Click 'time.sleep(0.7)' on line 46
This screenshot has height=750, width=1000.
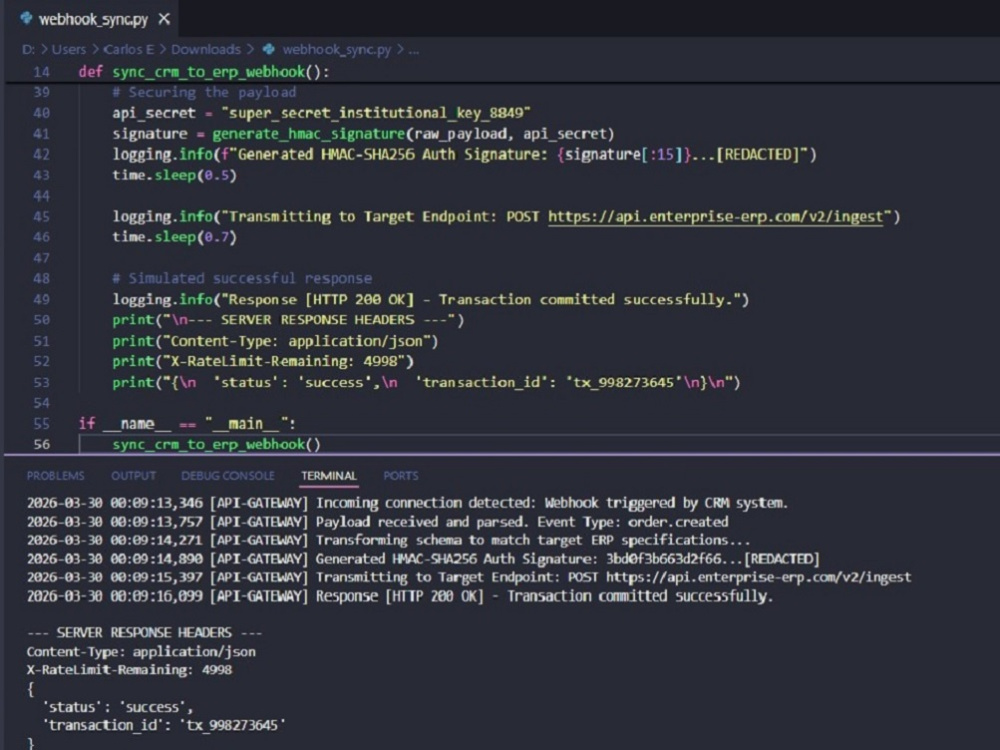pos(174,237)
